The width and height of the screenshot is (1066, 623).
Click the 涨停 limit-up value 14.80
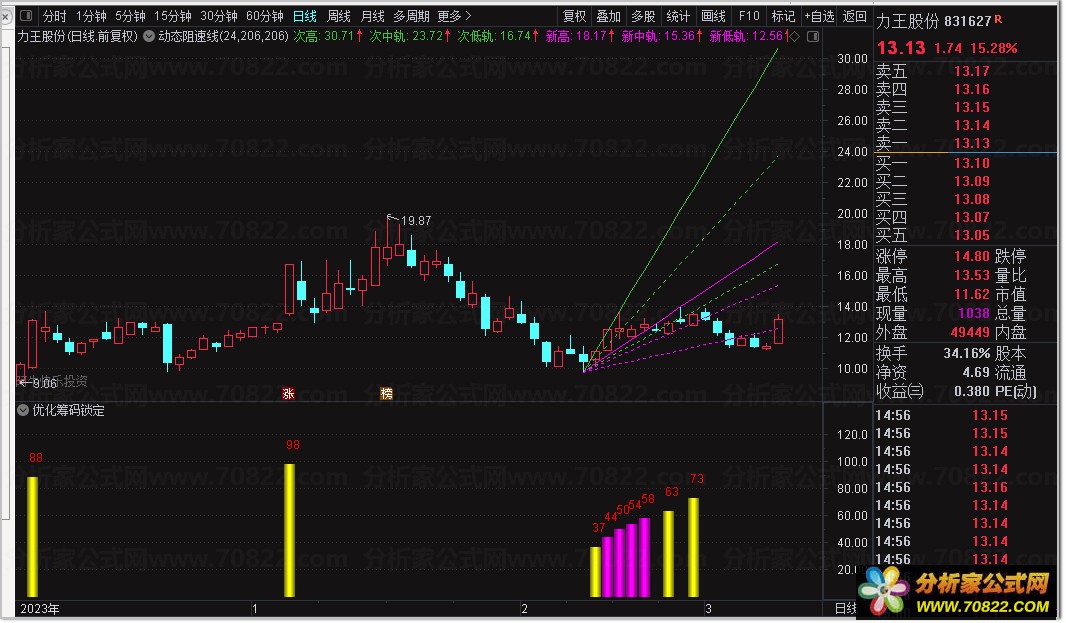coord(972,256)
